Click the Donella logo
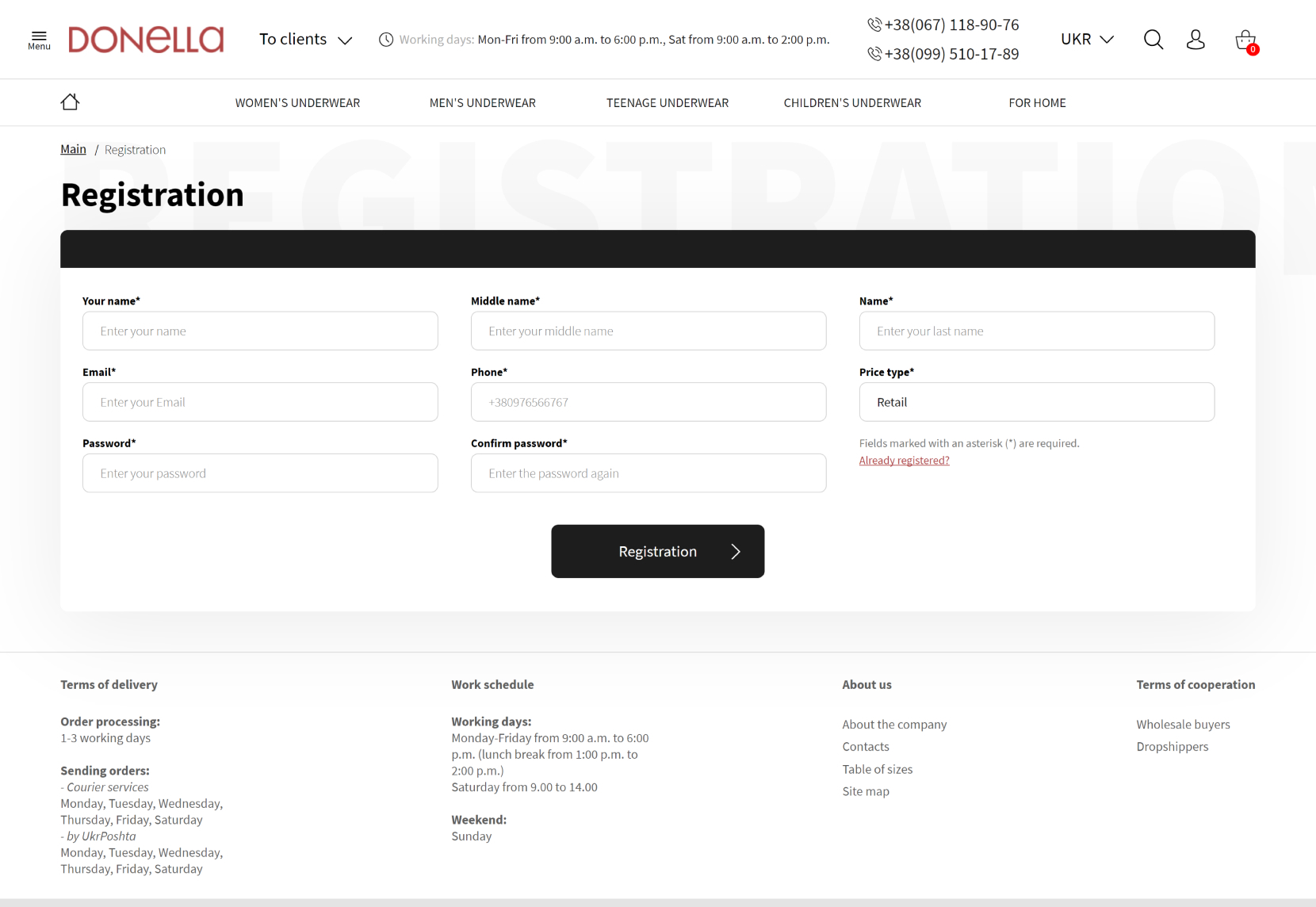The height and width of the screenshot is (907, 1316). [146, 40]
